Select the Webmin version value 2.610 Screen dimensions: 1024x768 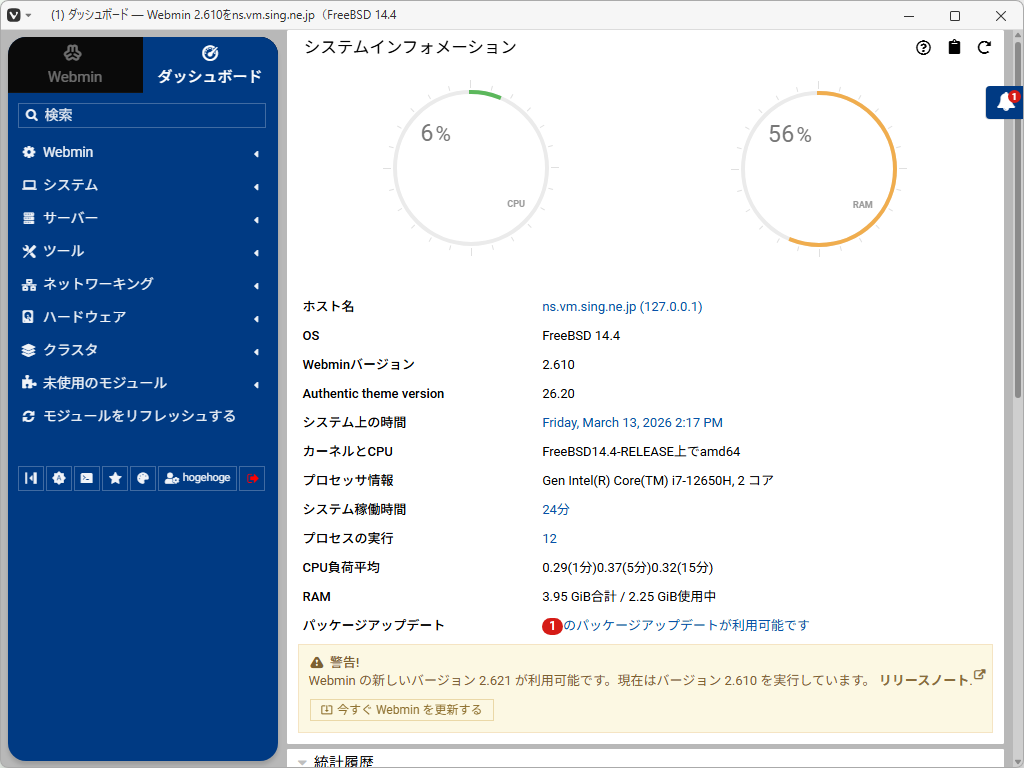(x=558, y=364)
